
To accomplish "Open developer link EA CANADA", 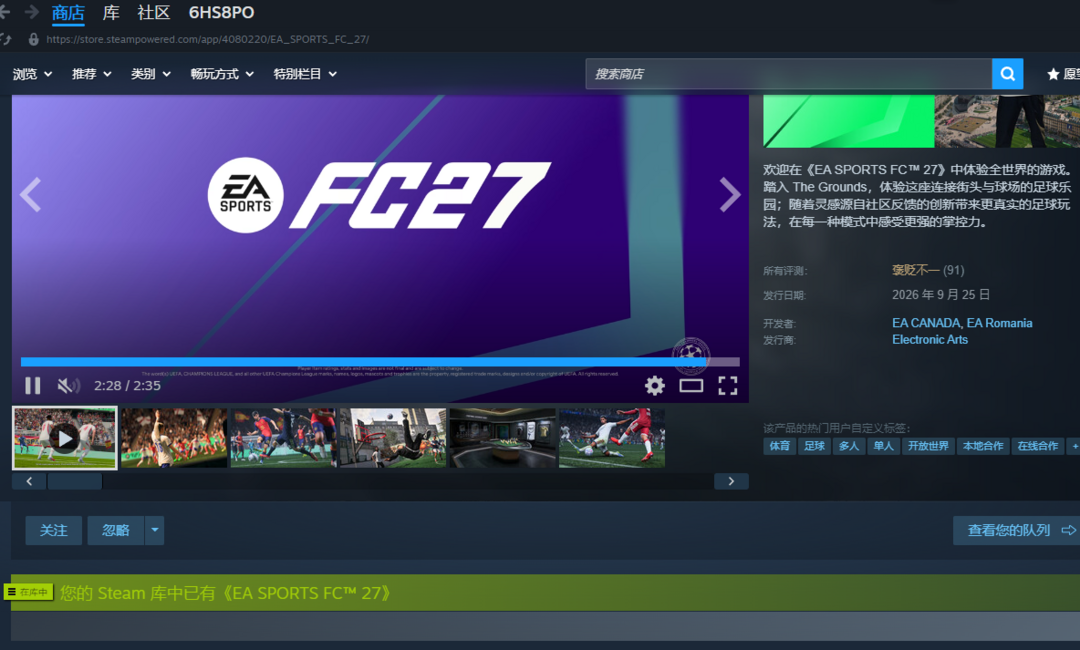I will 926,323.
